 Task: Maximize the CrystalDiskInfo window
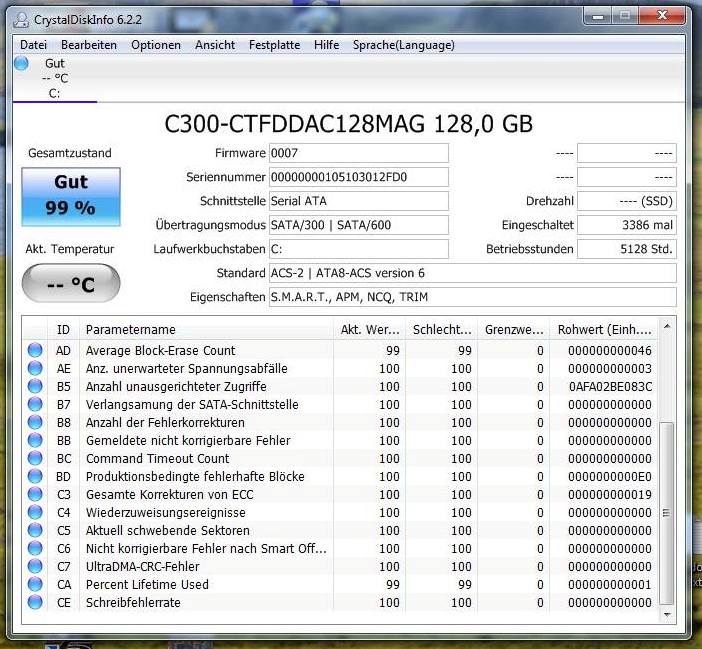click(625, 17)
